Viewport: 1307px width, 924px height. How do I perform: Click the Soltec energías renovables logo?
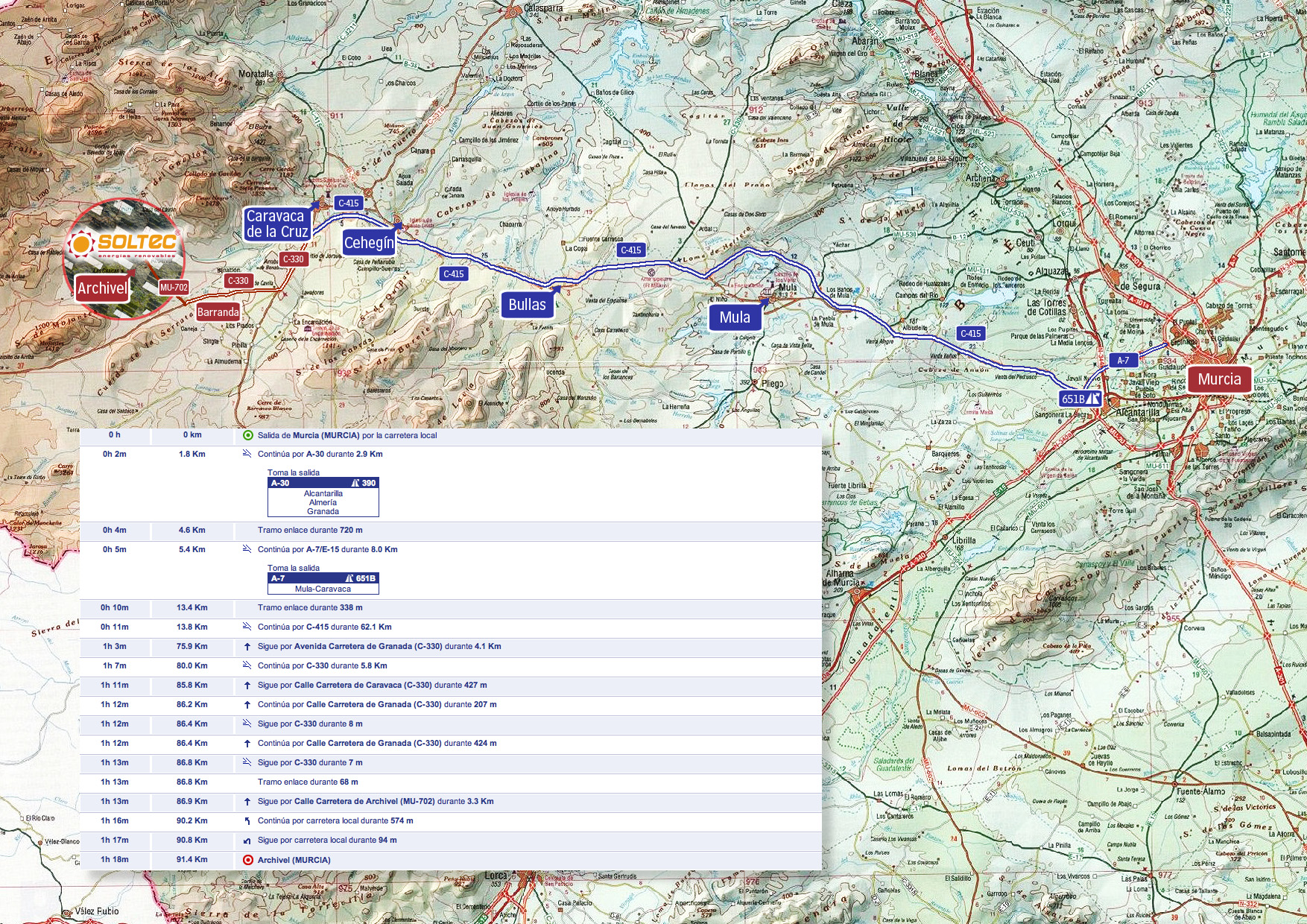click(x=124, y=244)
